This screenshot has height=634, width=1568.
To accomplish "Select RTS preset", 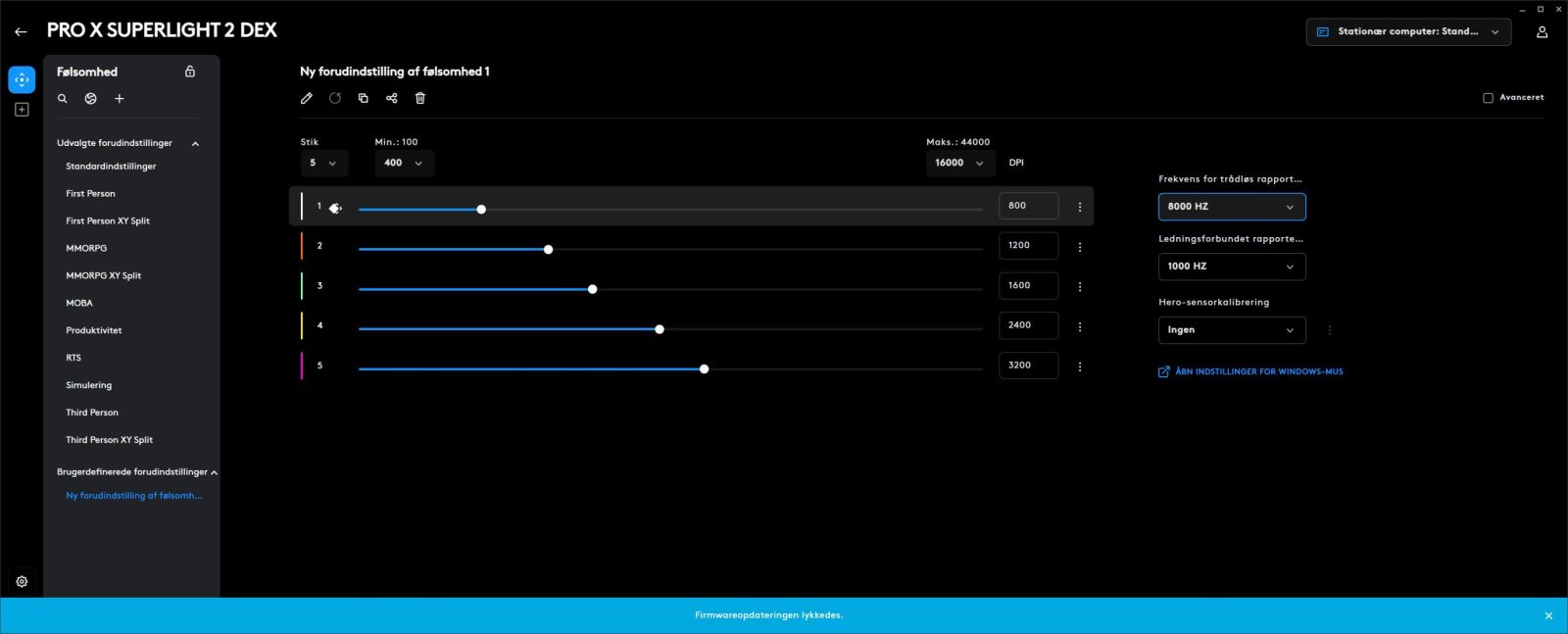I will click(x=73, y=359).
